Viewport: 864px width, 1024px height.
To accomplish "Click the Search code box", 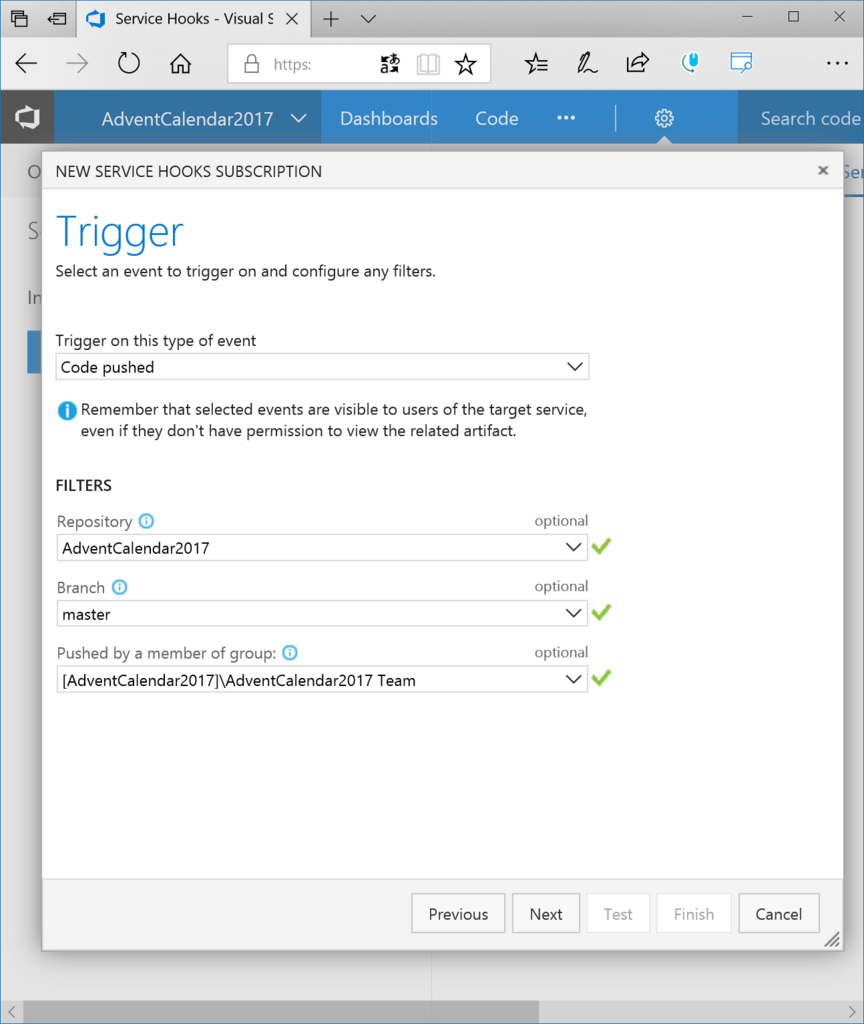I will (801, 118).
